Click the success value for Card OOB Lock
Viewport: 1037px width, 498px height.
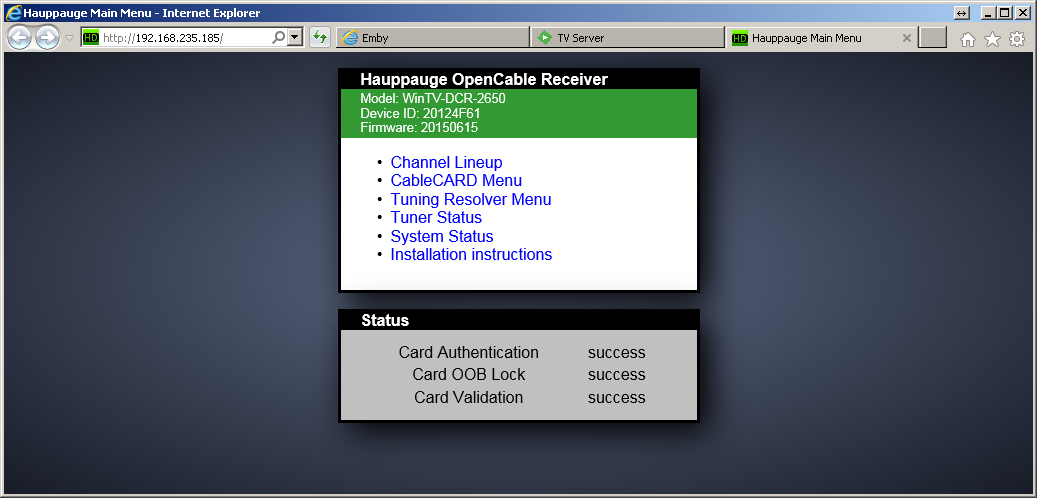(x=616, y=374)
